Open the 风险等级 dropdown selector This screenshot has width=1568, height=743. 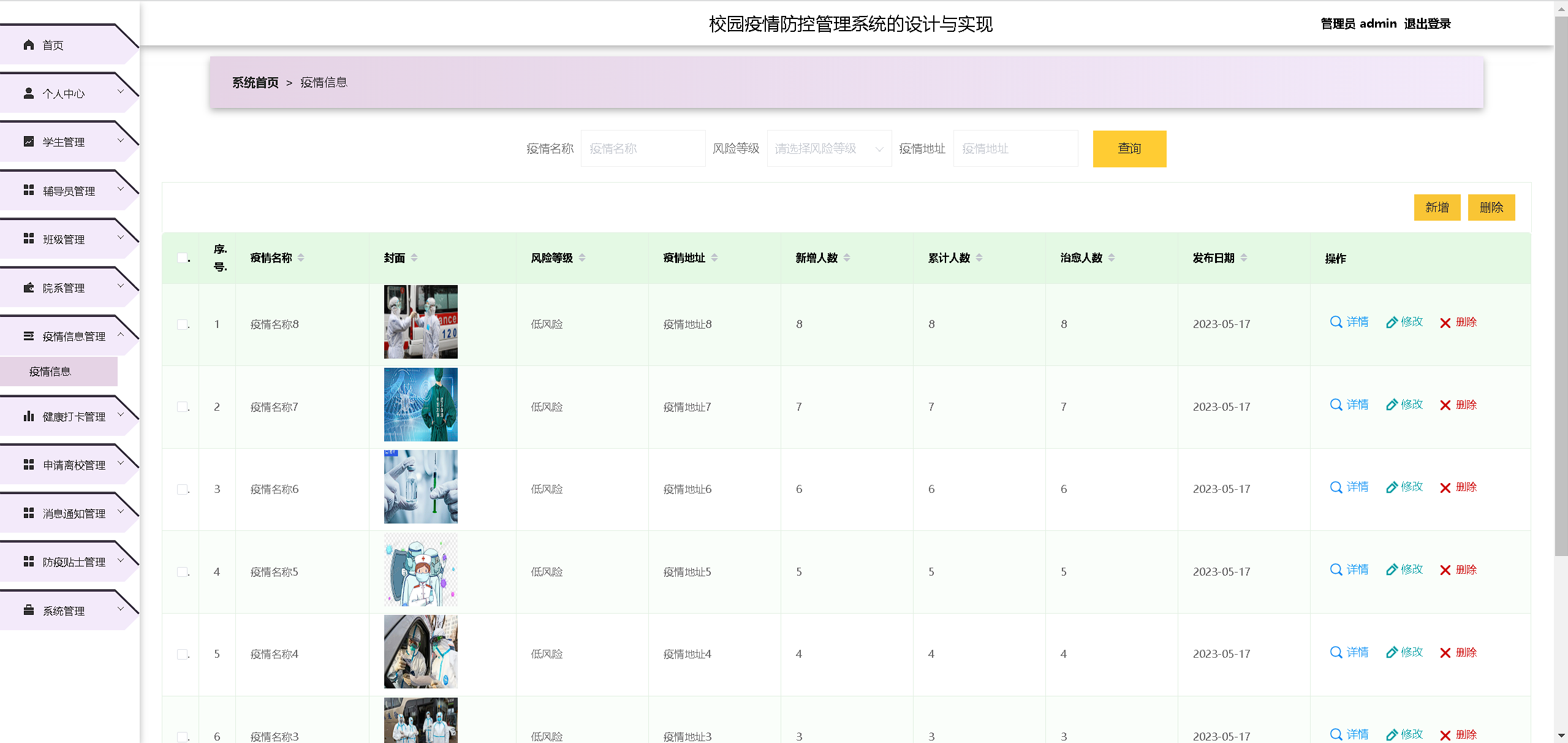pos(828,148)
